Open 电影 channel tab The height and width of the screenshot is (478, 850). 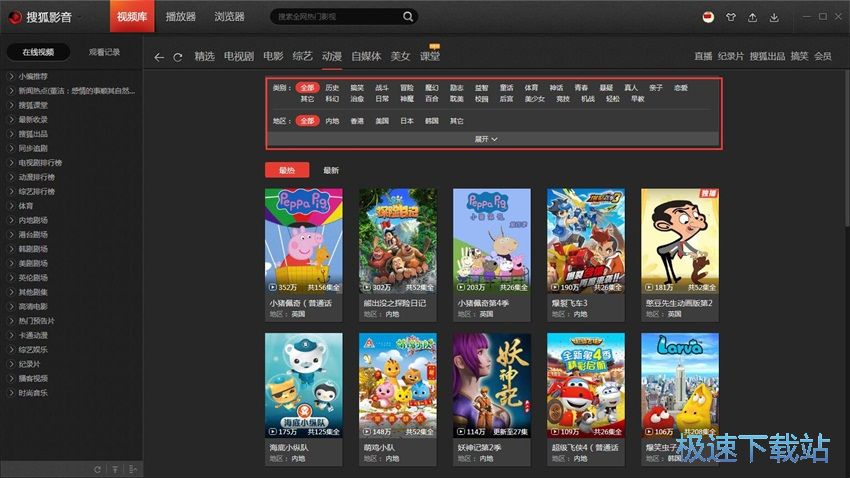(x=273, y=56)
